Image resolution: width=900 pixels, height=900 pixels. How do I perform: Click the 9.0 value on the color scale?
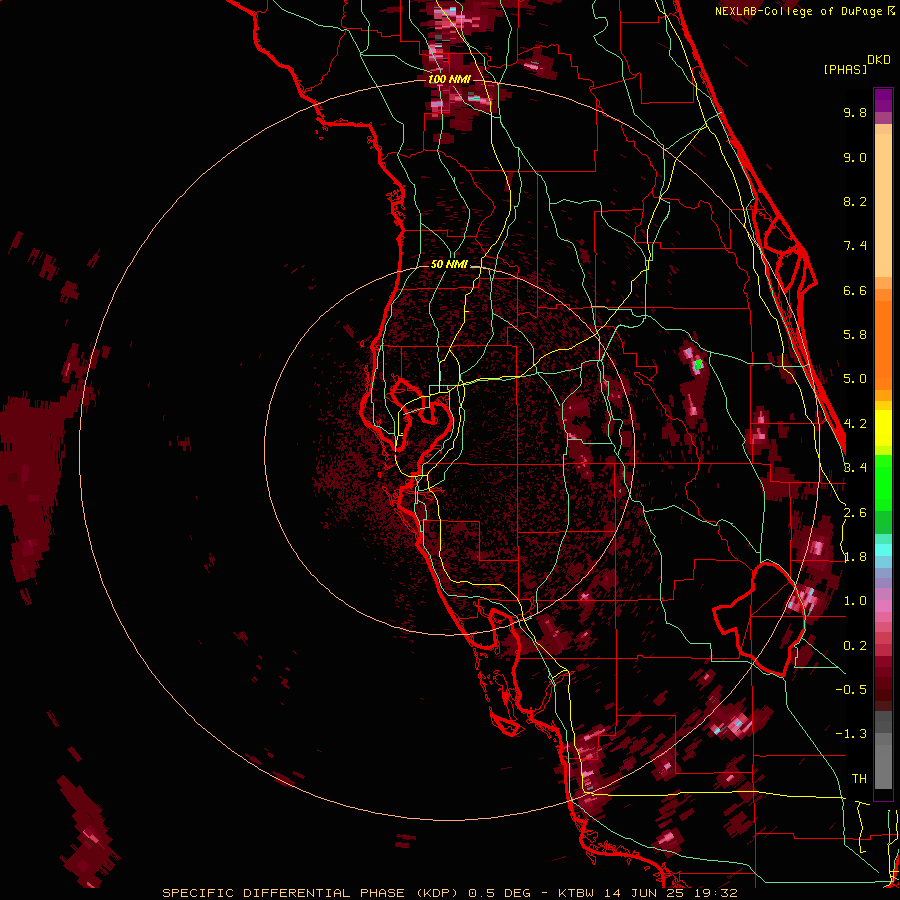click(x=855, y=157)
